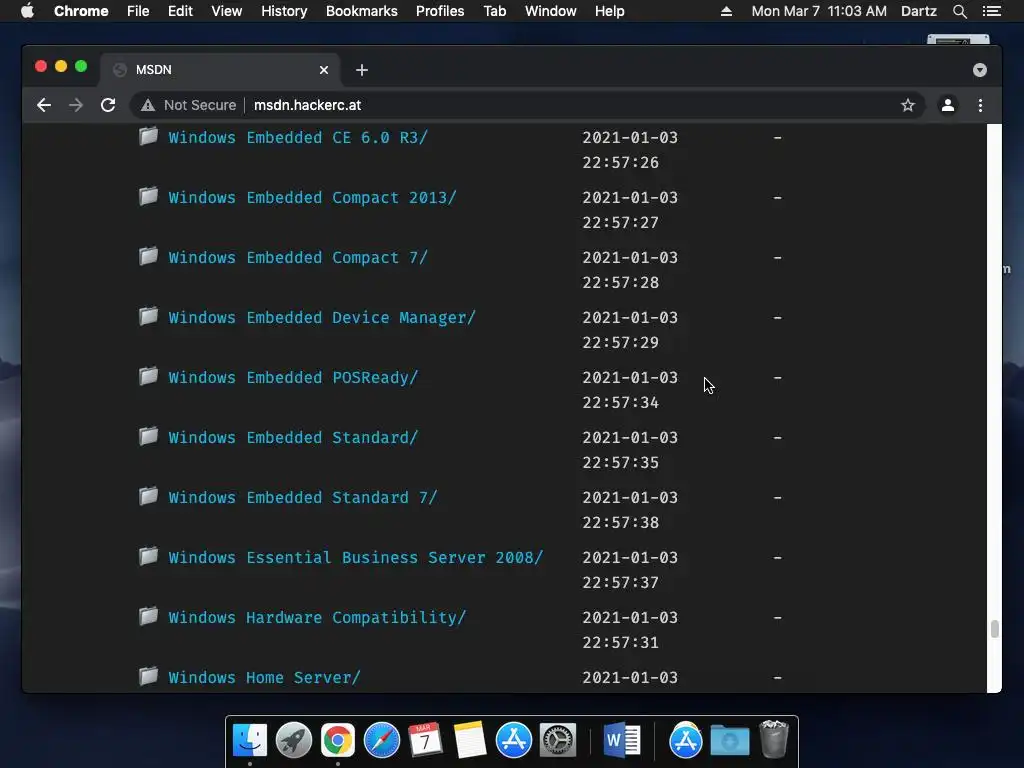
Task: Open Launchpad from the Dock
Action: click(x=294, y=740)
